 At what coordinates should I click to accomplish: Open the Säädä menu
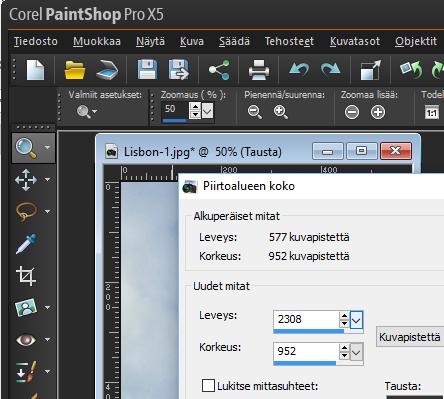point(234,41)
